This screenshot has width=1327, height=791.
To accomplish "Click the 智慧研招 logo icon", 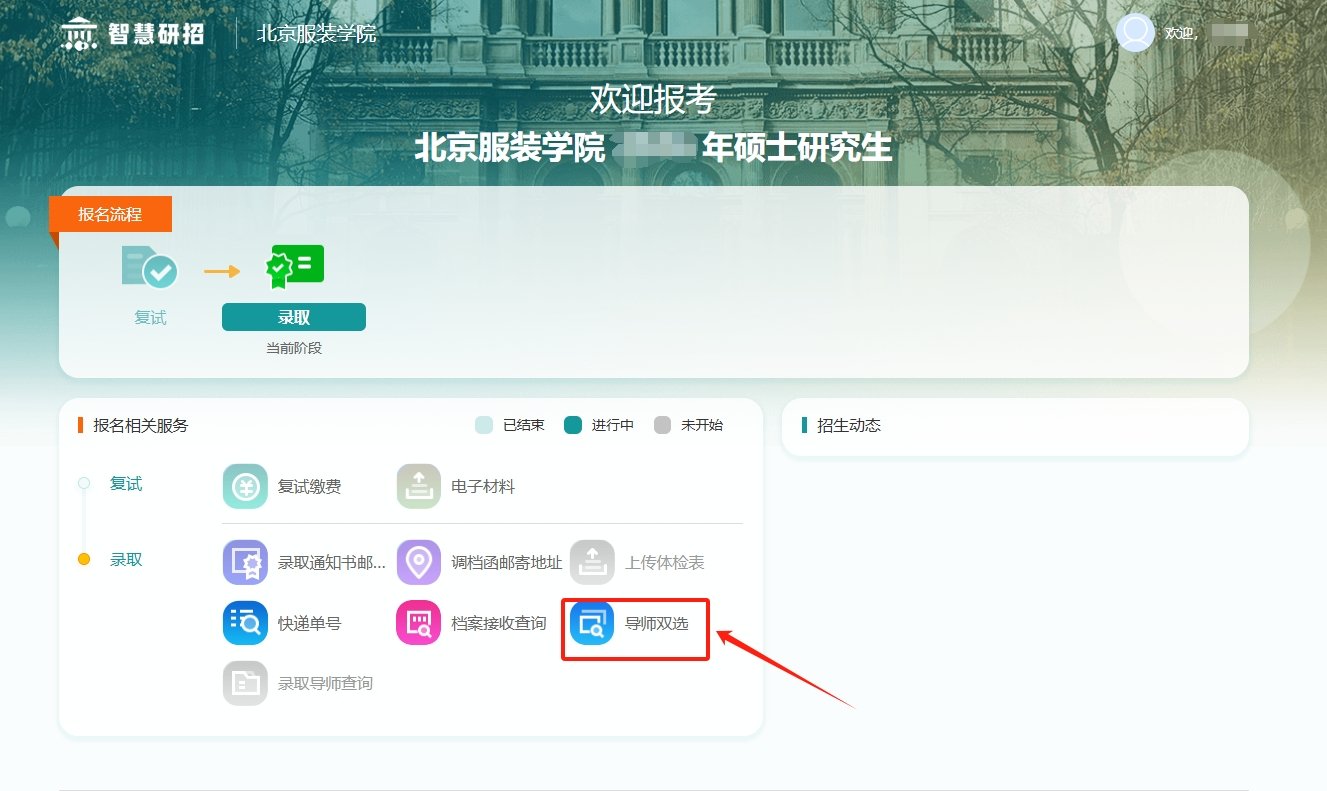I will point(80,33).
